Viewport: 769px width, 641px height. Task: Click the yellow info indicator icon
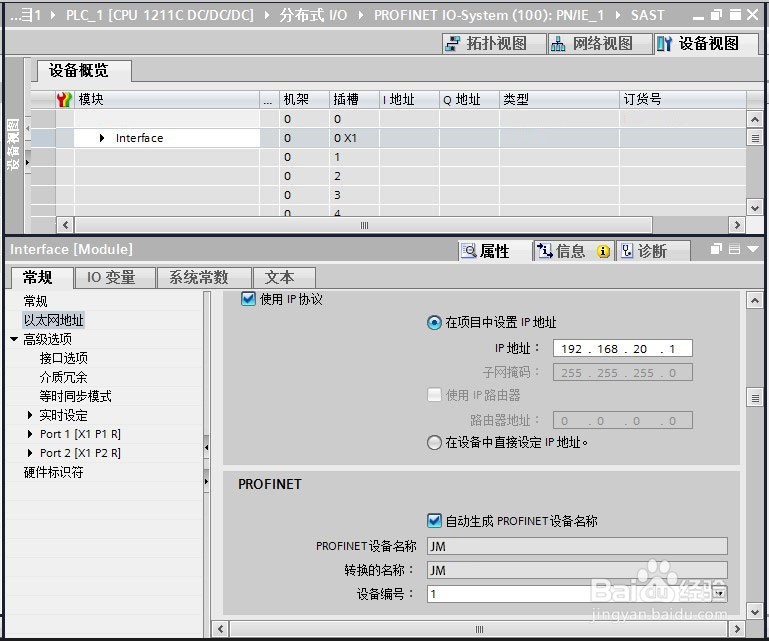click(x=603, y=252)
